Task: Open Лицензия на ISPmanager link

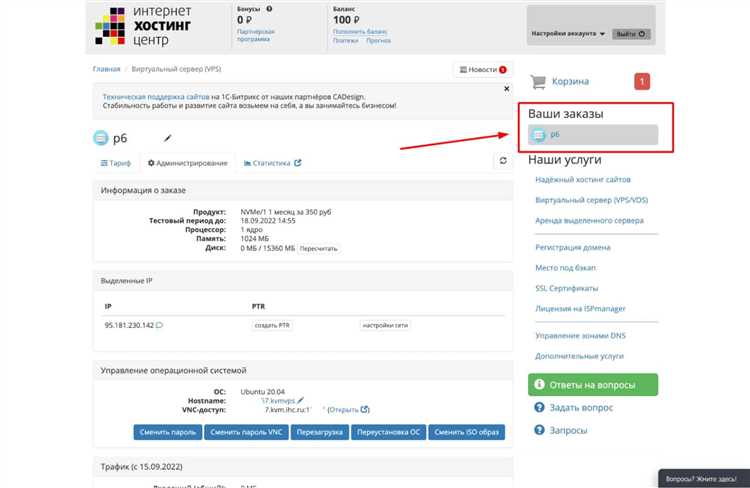Action: pos(580,309)
